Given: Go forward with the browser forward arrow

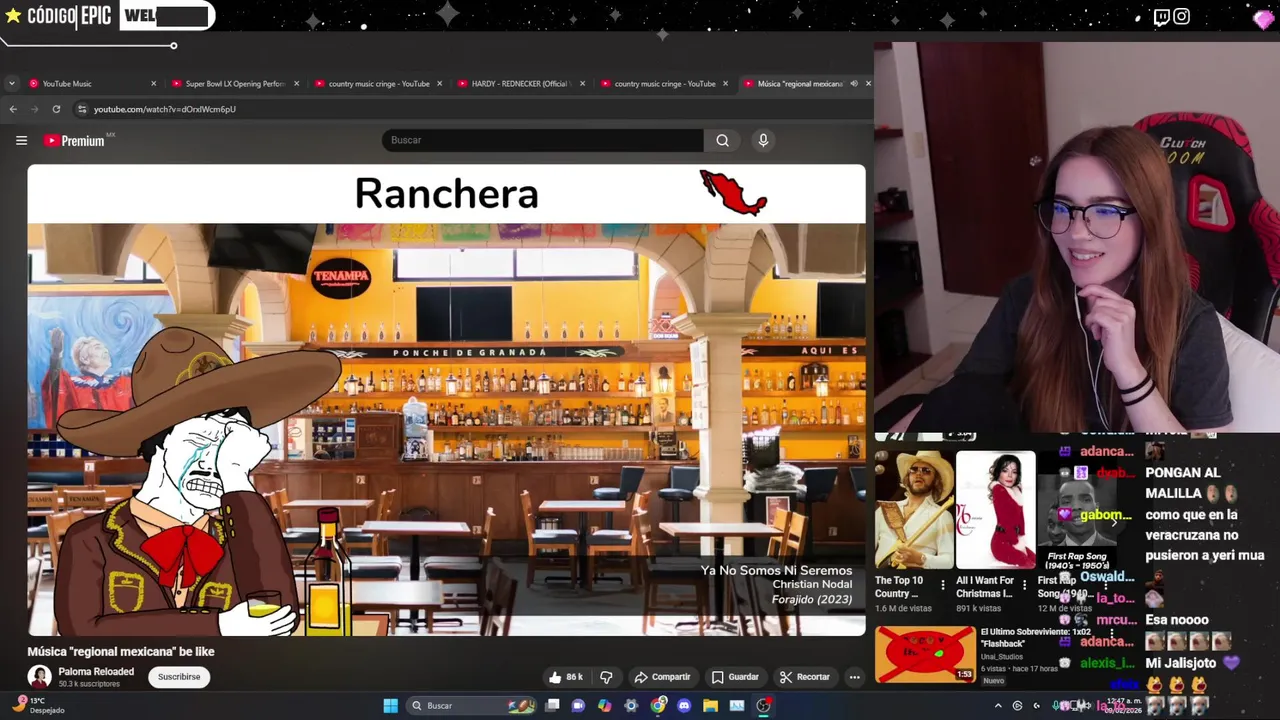Looking at the screenshot, I should coord(35,109).
